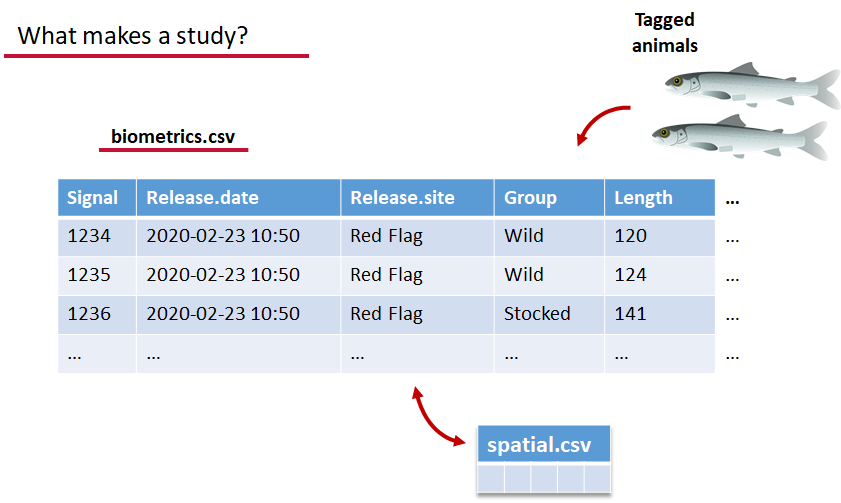Click length value 124
This screenshot has width=841, height=503.
[x=660, y=276]
